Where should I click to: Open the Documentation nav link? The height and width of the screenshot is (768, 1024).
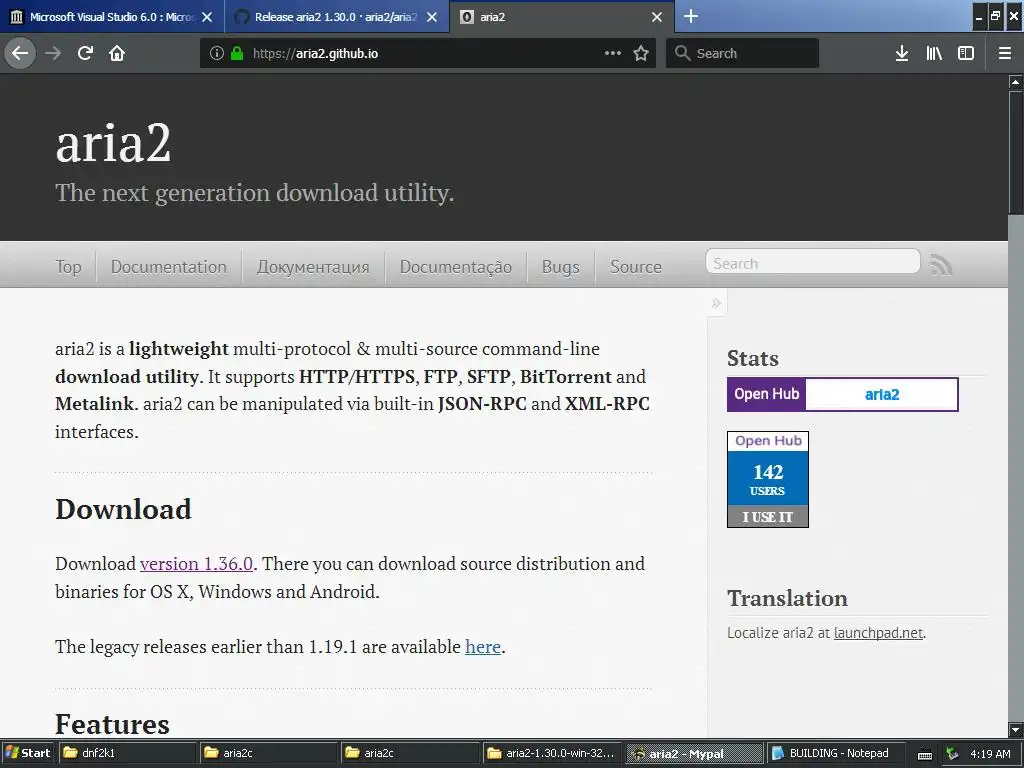168,266
